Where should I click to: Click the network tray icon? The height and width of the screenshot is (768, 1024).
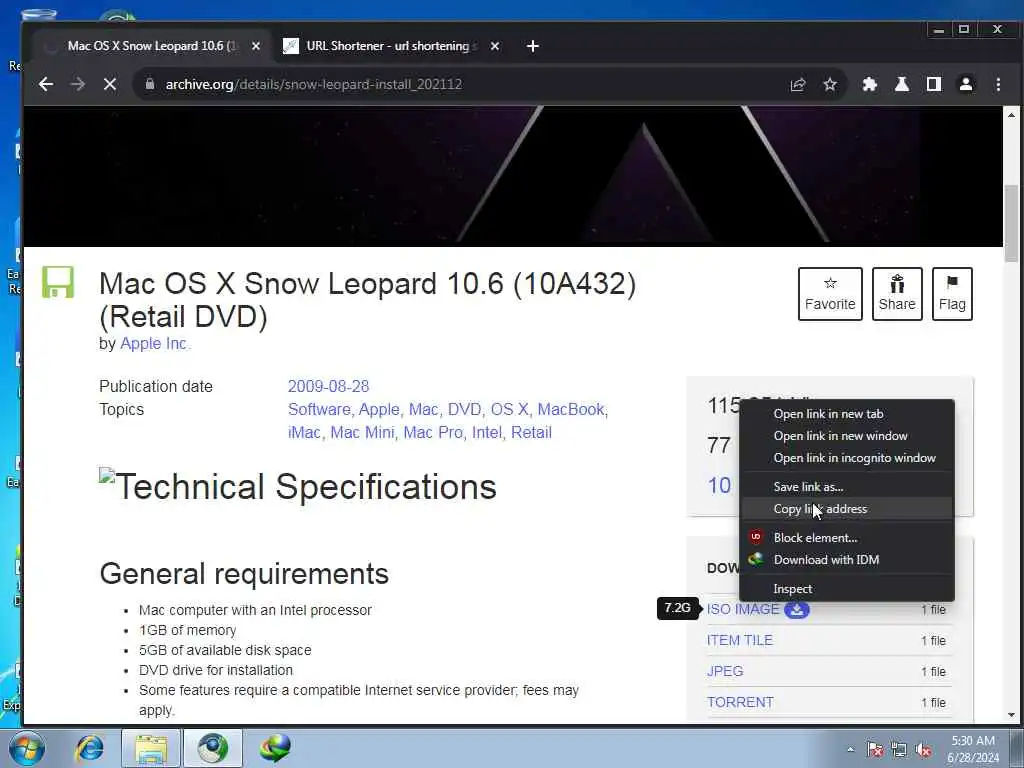pyautogui.click(x=899, y=750)
